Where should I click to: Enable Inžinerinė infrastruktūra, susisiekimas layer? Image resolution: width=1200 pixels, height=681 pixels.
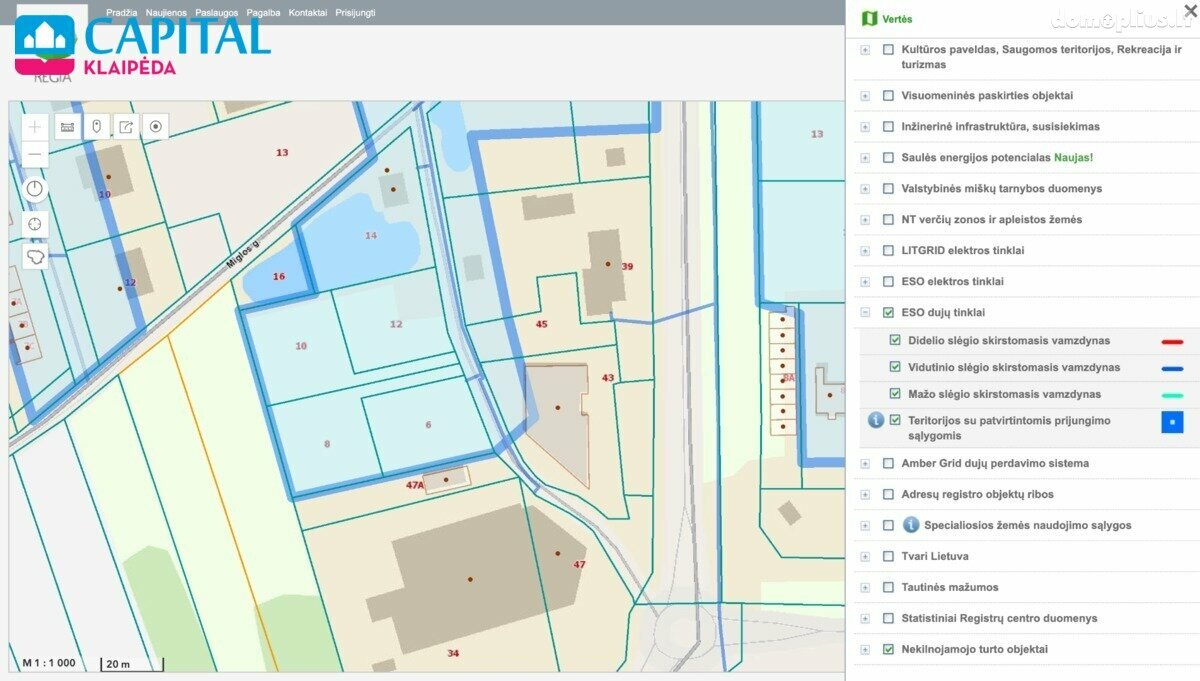(x=888, y=127)
